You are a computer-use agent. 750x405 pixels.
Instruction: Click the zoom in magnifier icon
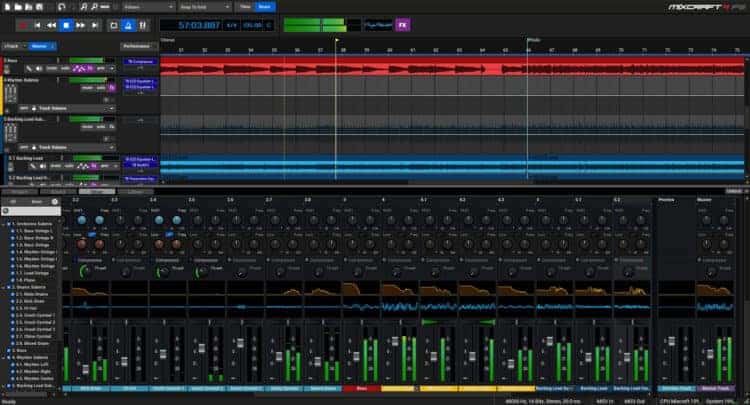(x=84, y=7)
